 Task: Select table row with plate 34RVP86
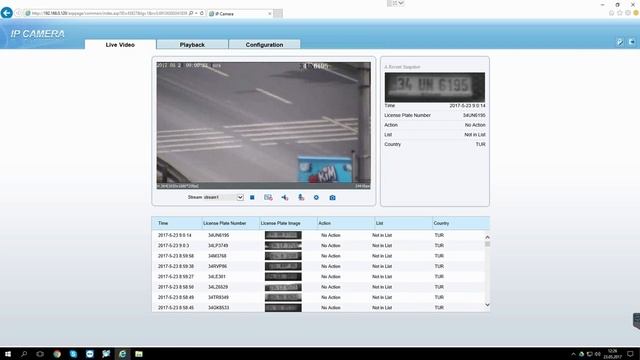[x=318, y=266]
